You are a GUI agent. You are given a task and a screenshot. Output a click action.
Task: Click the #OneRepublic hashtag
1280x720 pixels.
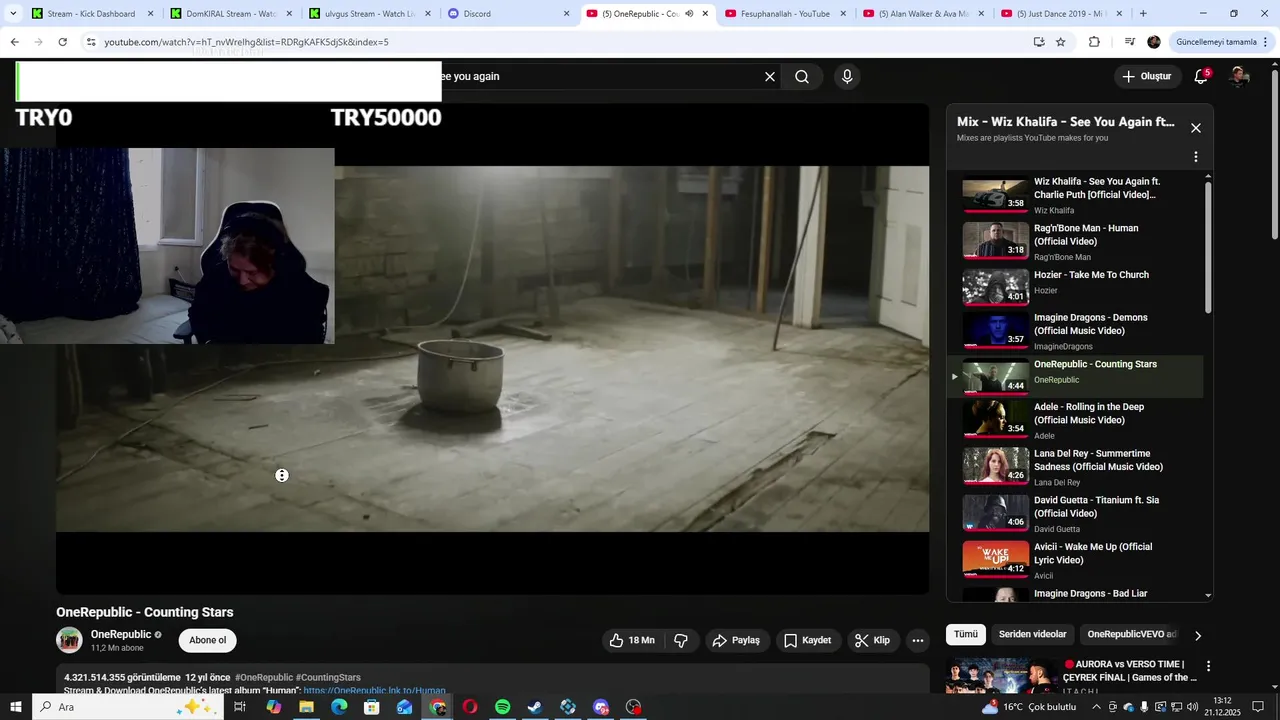[x=264, y=677]
